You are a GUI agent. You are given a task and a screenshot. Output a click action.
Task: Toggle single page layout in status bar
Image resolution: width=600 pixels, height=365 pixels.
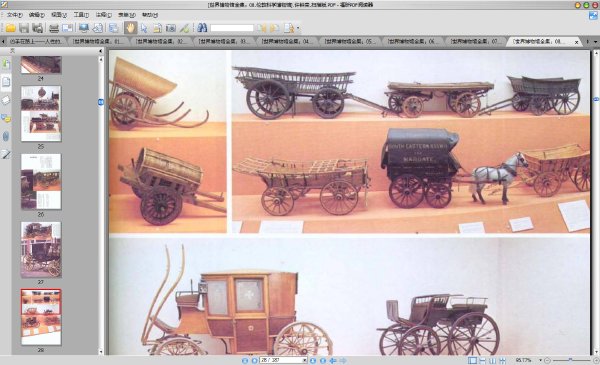coord(473,360)
